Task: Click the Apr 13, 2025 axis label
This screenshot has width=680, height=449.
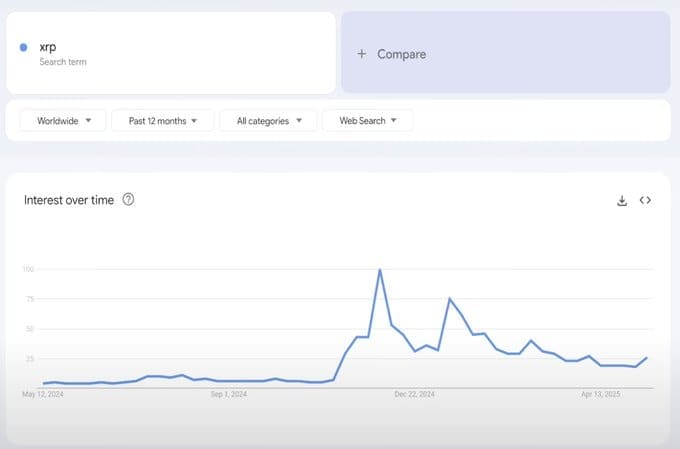Action: 601,394
